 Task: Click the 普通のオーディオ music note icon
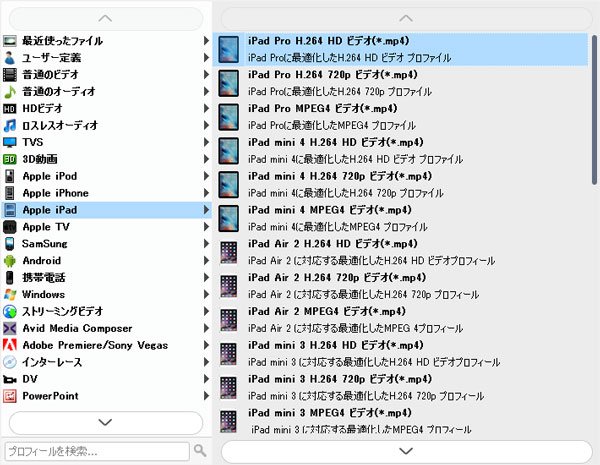coord(10,91)
